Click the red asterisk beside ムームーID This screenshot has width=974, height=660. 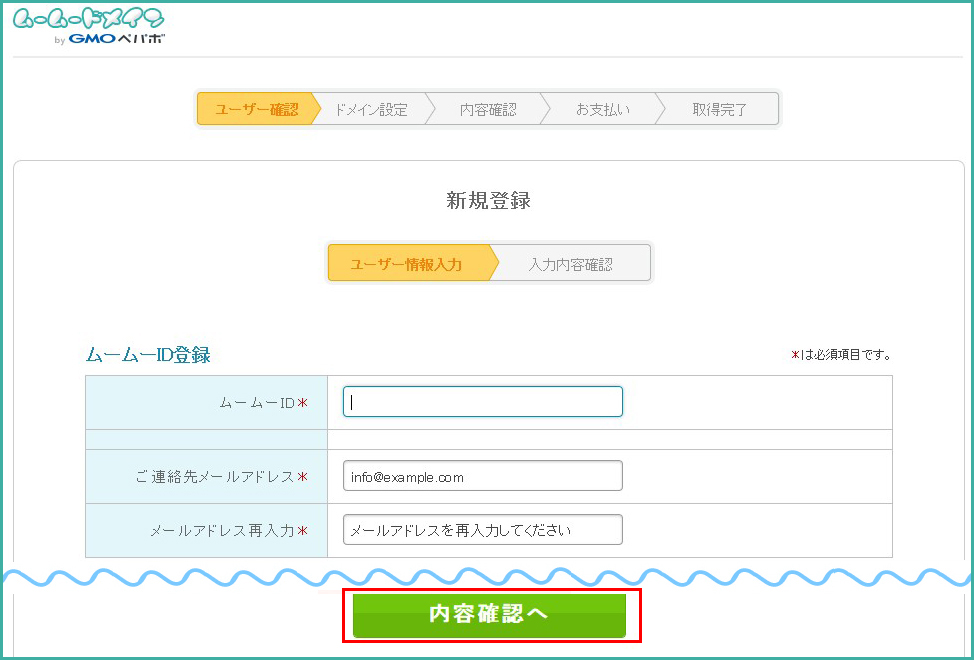(302, 403)
